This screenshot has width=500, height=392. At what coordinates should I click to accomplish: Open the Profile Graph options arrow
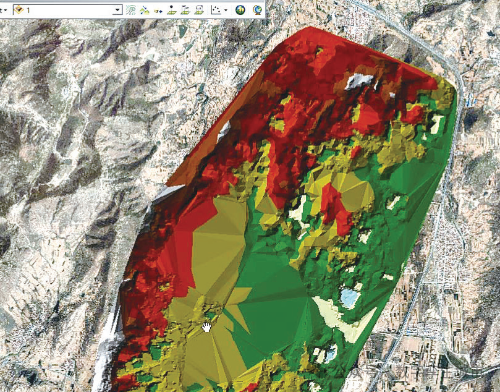[226, 10]
